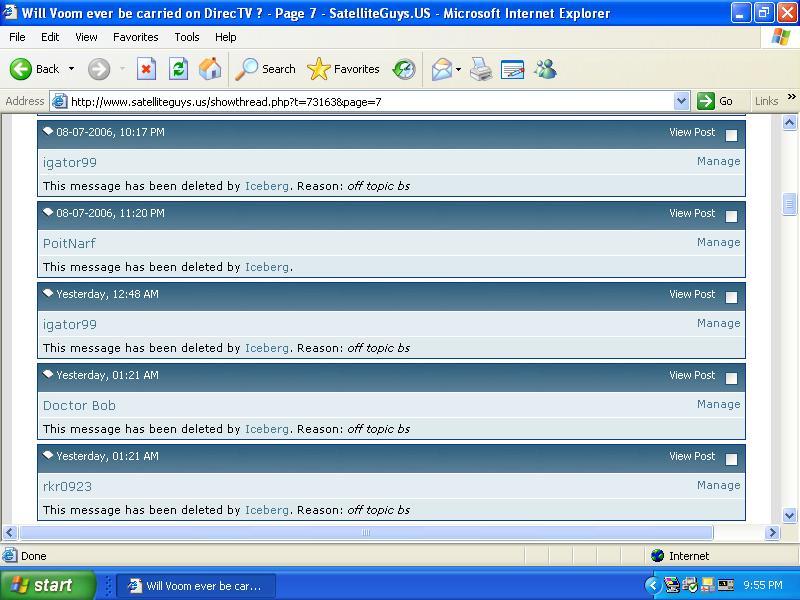
Task: Click Manage on PoitNarf's post
Action: tap(718, 242)
